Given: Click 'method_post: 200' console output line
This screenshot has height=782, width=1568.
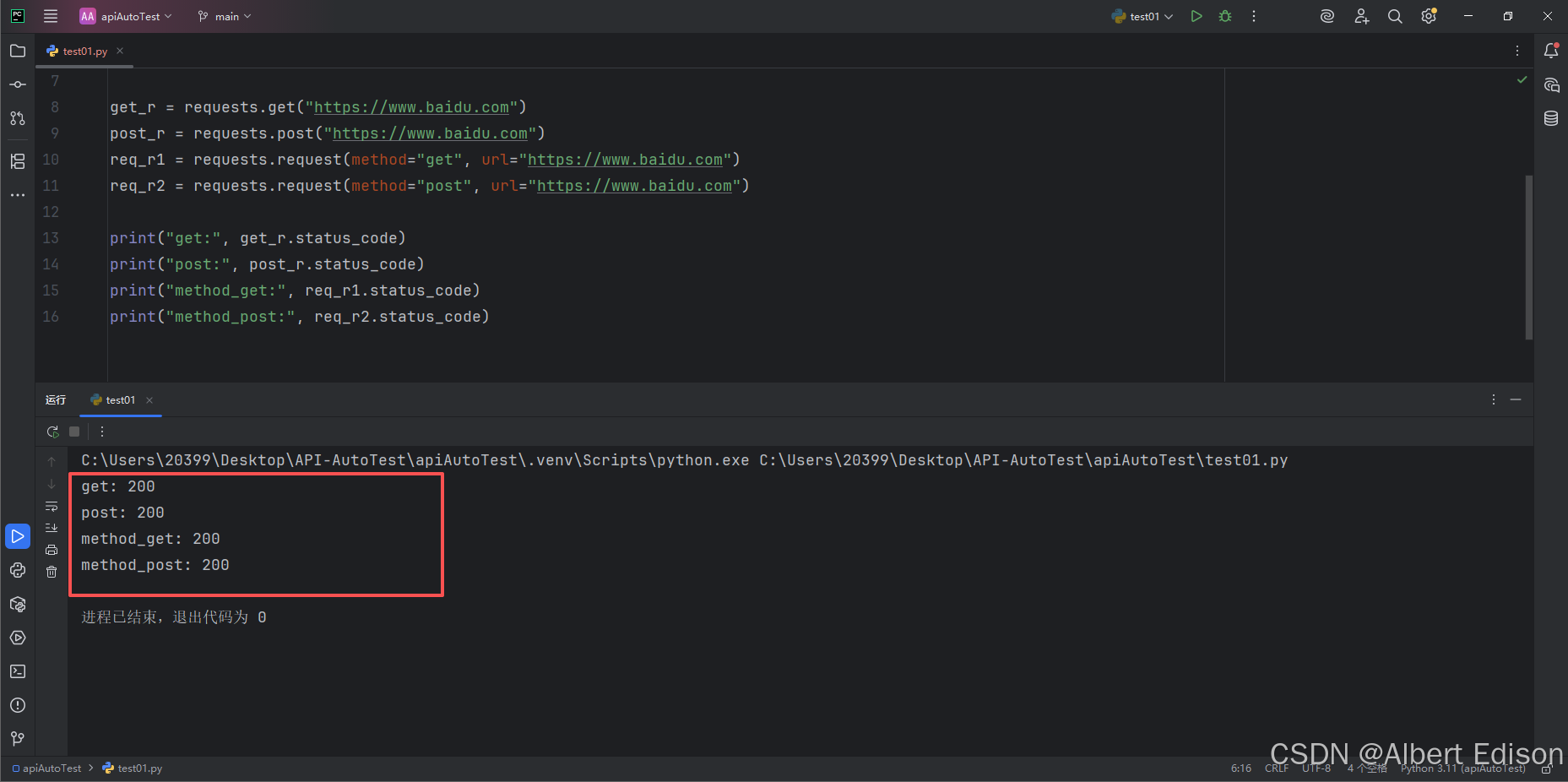Looking at the screenshot, I should 155,565.
